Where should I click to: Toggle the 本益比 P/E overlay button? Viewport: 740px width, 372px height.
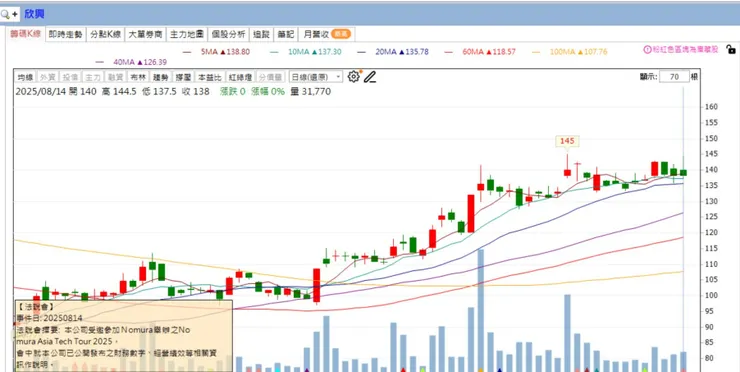pyautogui.click(x=210, y=77)
